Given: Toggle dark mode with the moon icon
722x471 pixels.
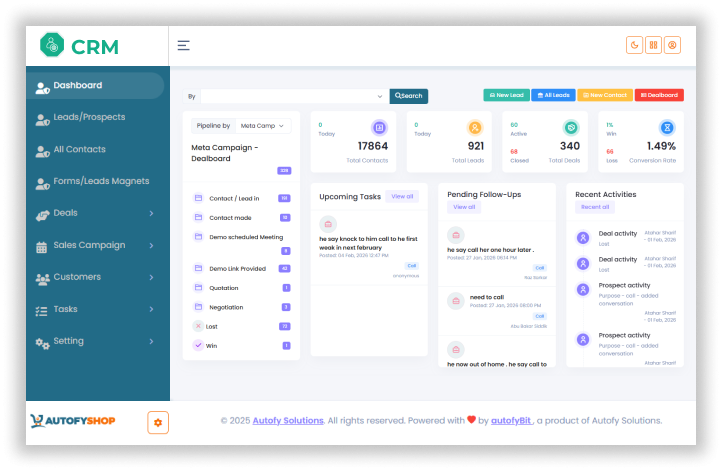Looking at the screenshot, I should [x=634, y=45].
